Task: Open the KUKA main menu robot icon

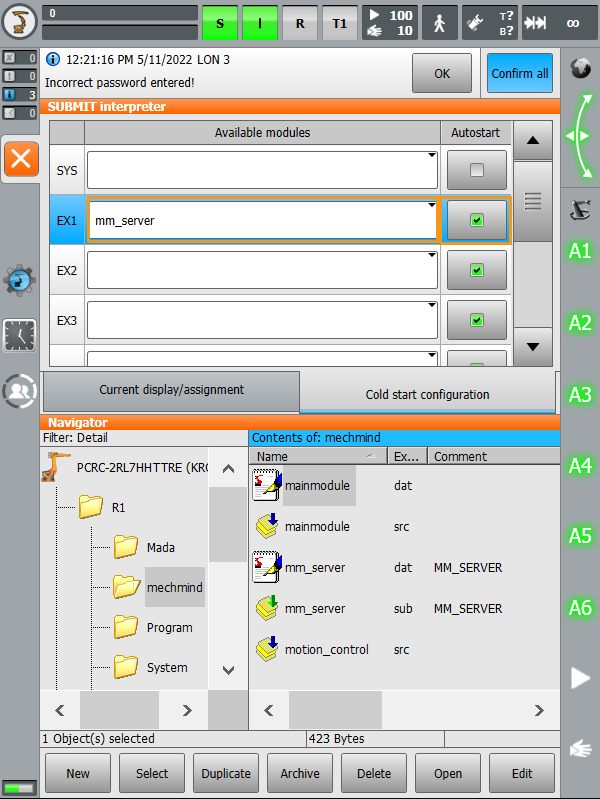Action: [x=19, y=22]
